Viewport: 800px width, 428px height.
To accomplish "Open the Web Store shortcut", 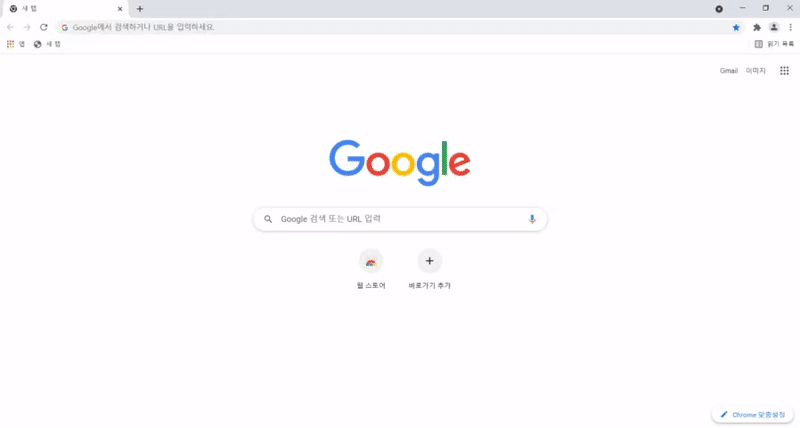I will (371, 270).
